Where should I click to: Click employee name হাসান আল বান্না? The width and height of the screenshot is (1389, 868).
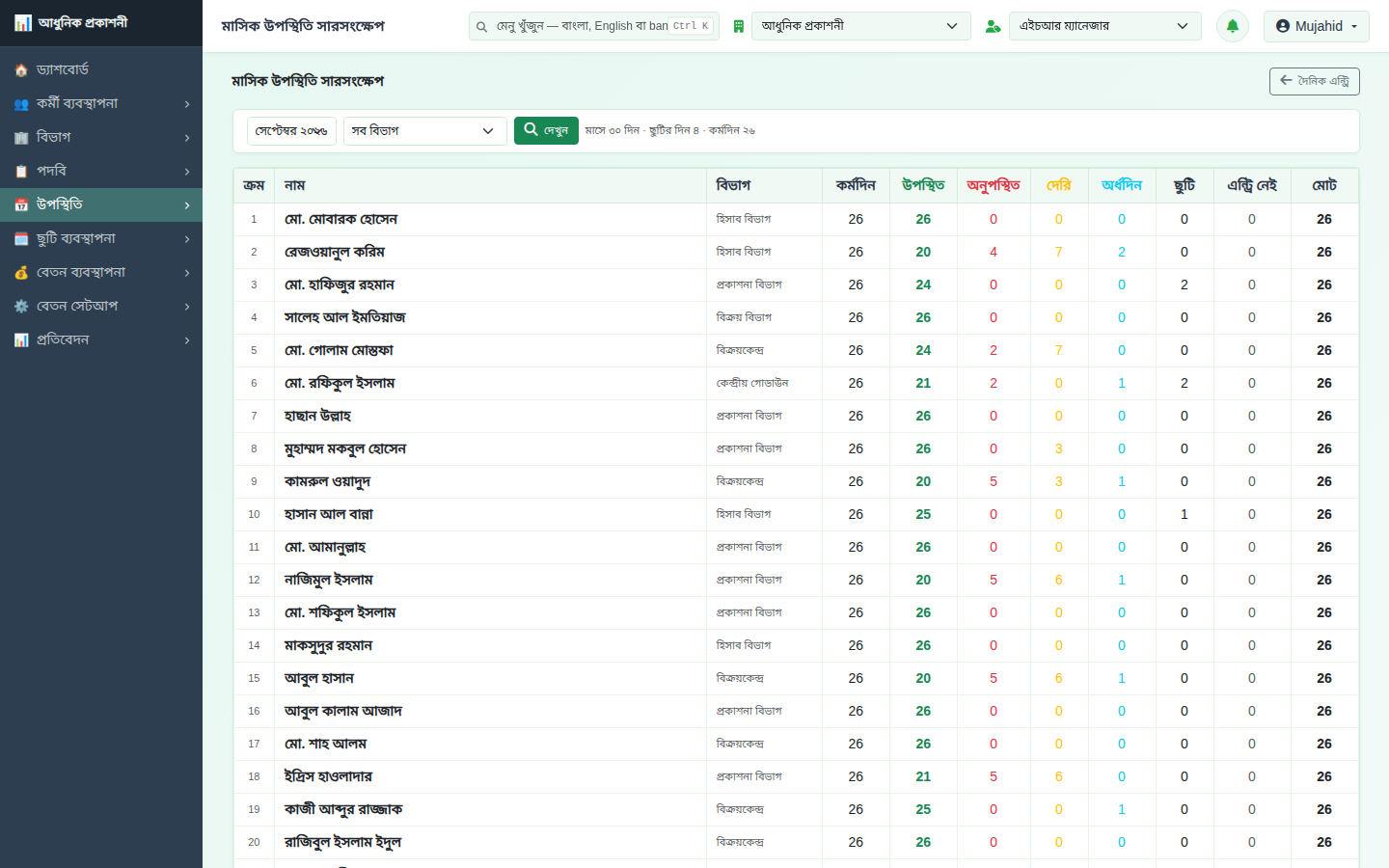pyautogui.click(x=329, y=514)
